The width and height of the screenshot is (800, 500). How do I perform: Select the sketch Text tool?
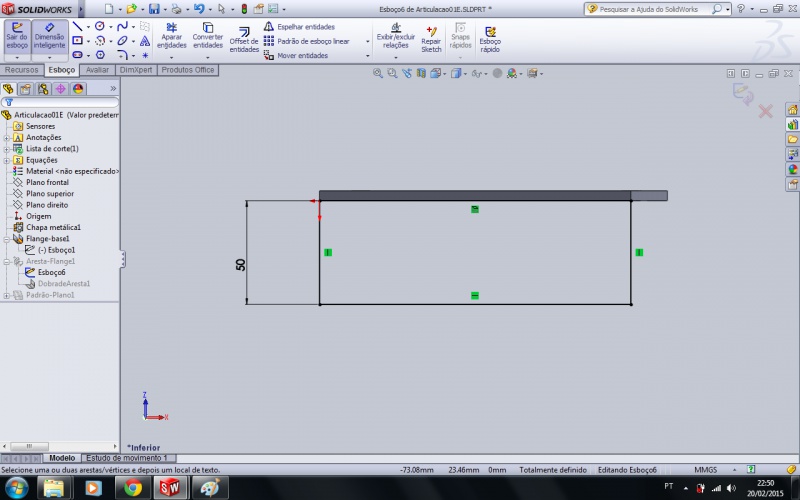point(145,41)
